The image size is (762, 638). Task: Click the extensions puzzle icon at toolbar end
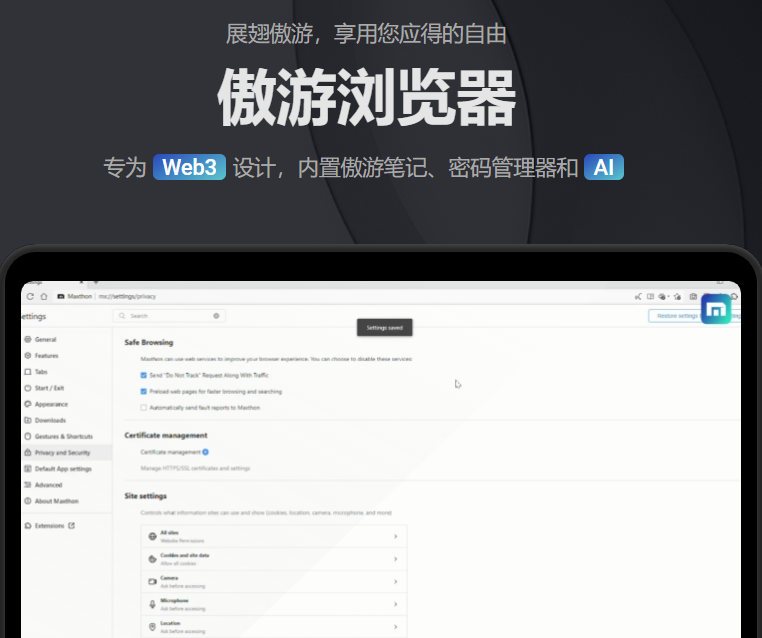coord(735,296)
